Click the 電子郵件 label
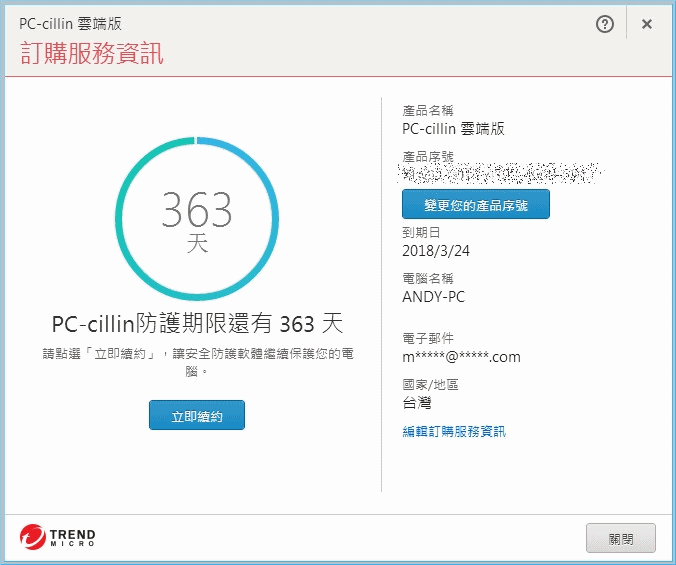 (428, 339)
